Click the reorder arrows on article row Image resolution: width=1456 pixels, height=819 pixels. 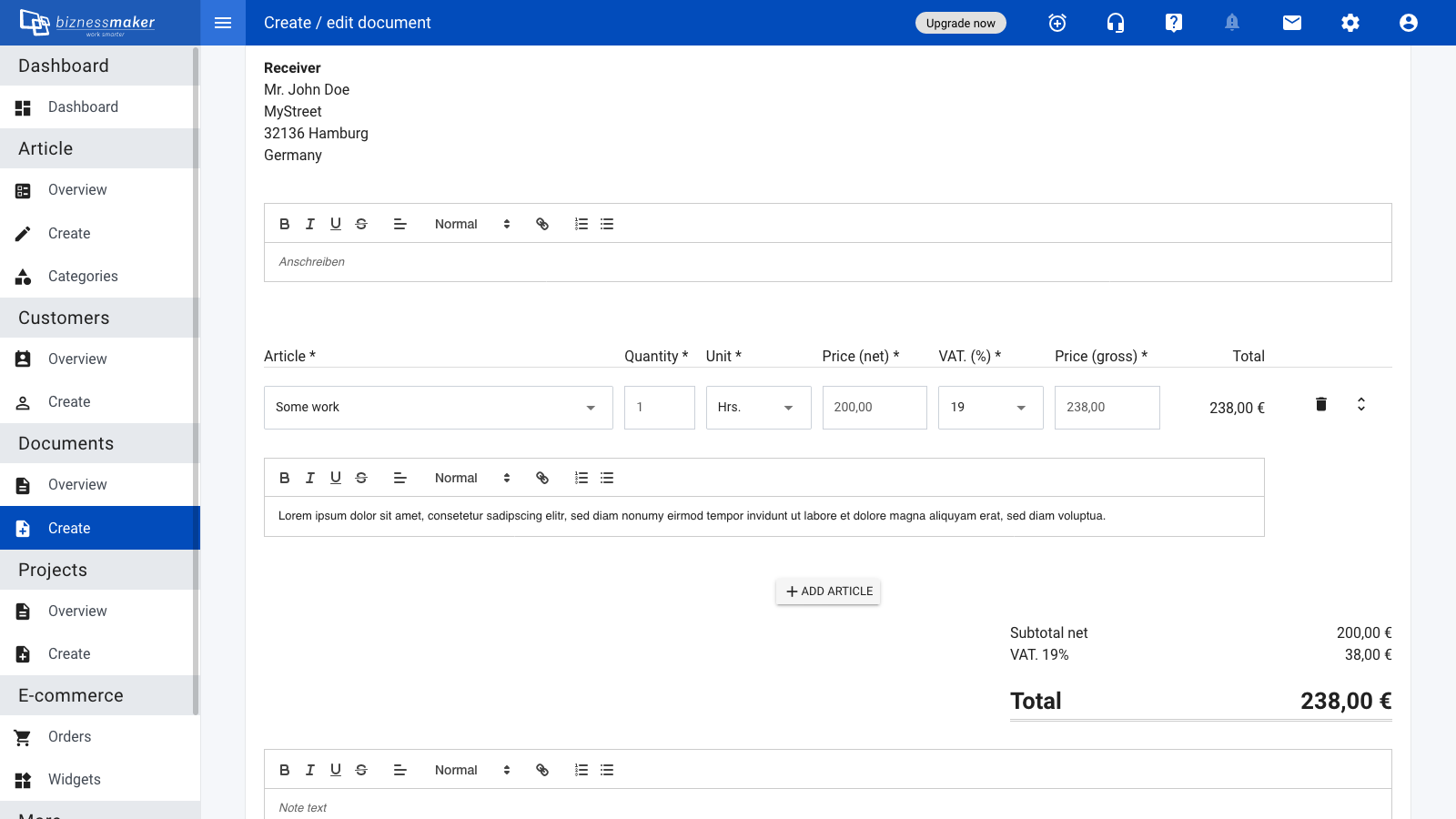pyautogui.click(x=1360, y=404)
